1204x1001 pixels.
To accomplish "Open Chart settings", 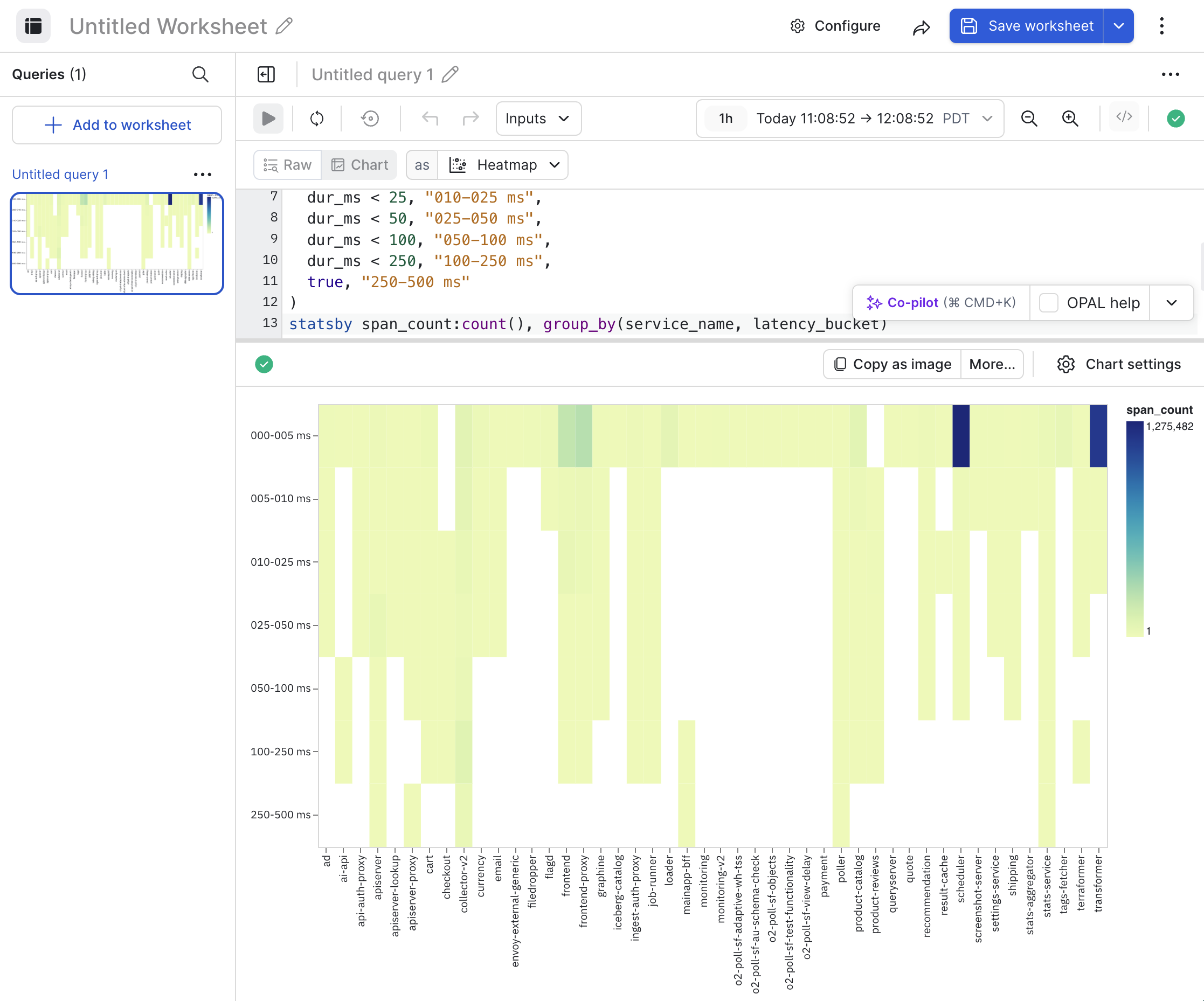I will [1118, 364].
